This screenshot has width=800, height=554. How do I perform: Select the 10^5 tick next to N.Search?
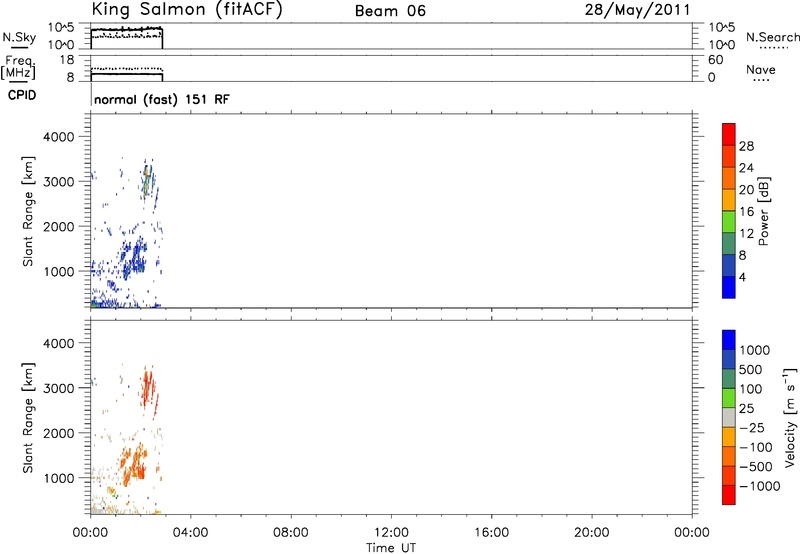coord(721,28)
